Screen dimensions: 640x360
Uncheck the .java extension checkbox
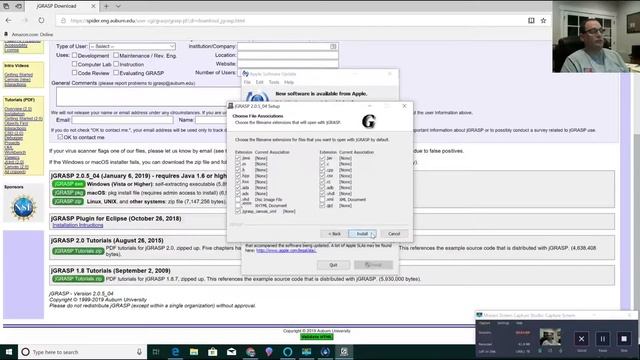tap(238, 158)
